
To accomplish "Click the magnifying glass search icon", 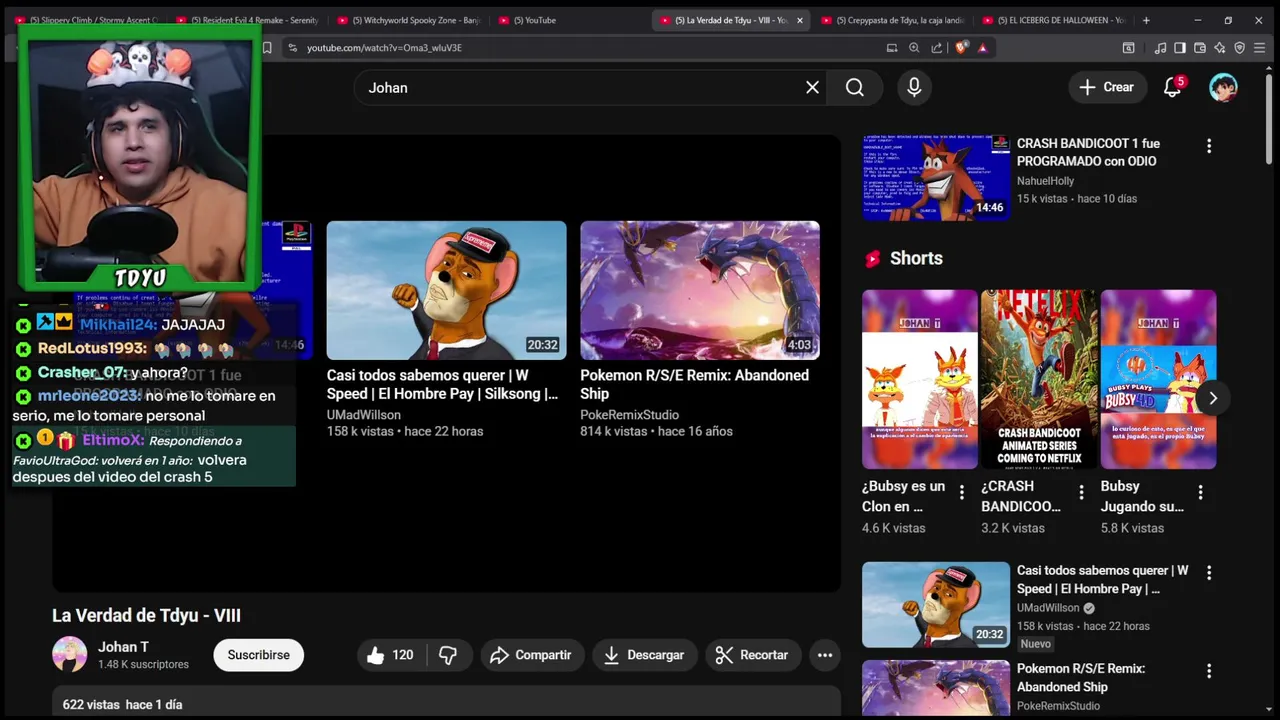I will [855, 88].
